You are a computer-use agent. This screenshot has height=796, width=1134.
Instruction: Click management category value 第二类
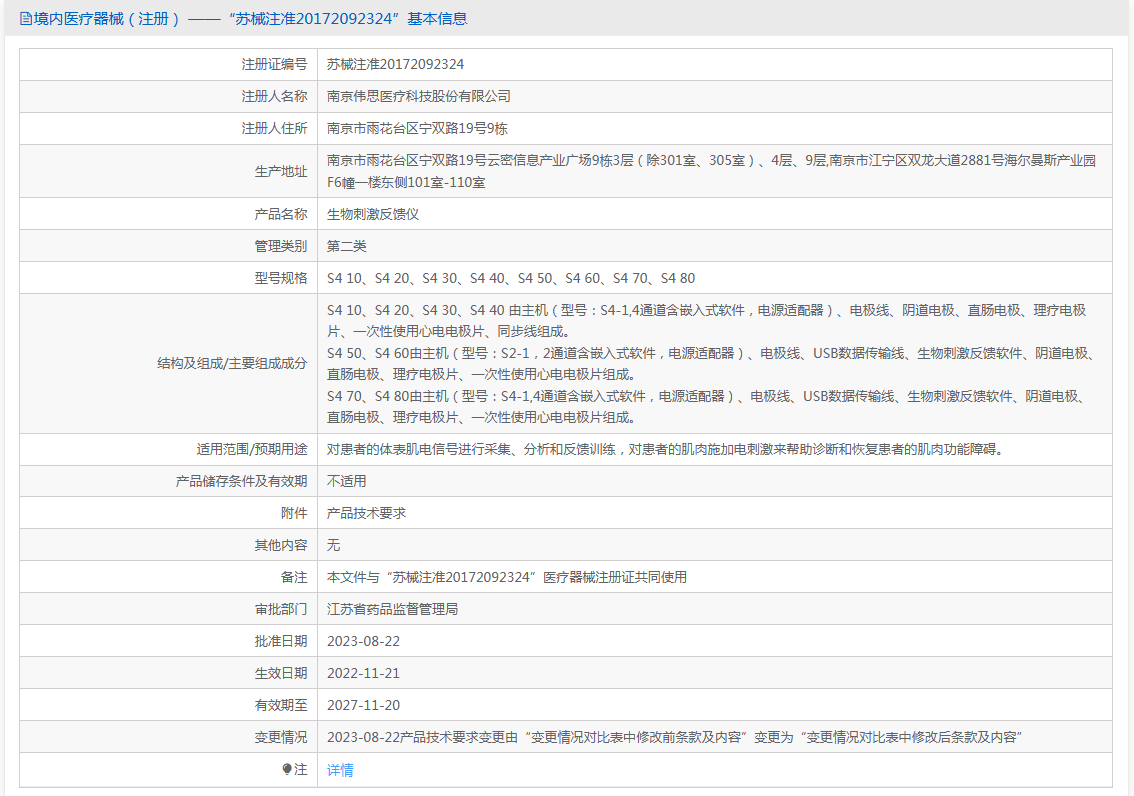[x=347, y=246]
